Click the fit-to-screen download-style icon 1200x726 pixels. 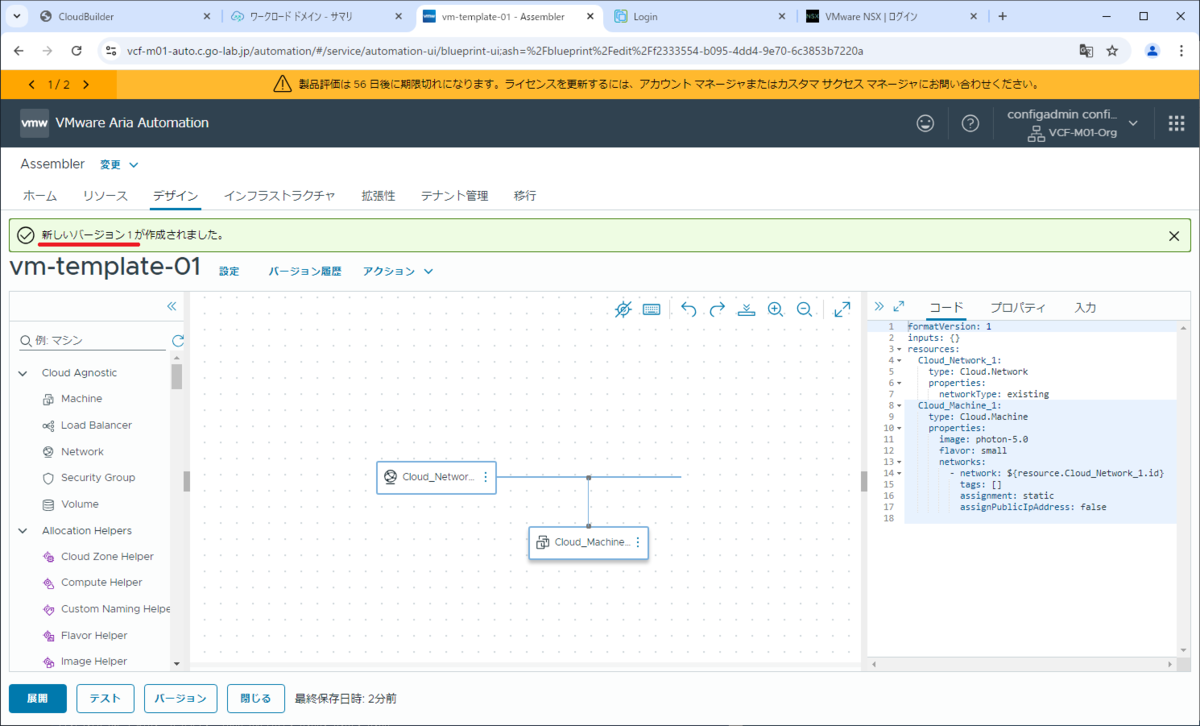(746, 310)
